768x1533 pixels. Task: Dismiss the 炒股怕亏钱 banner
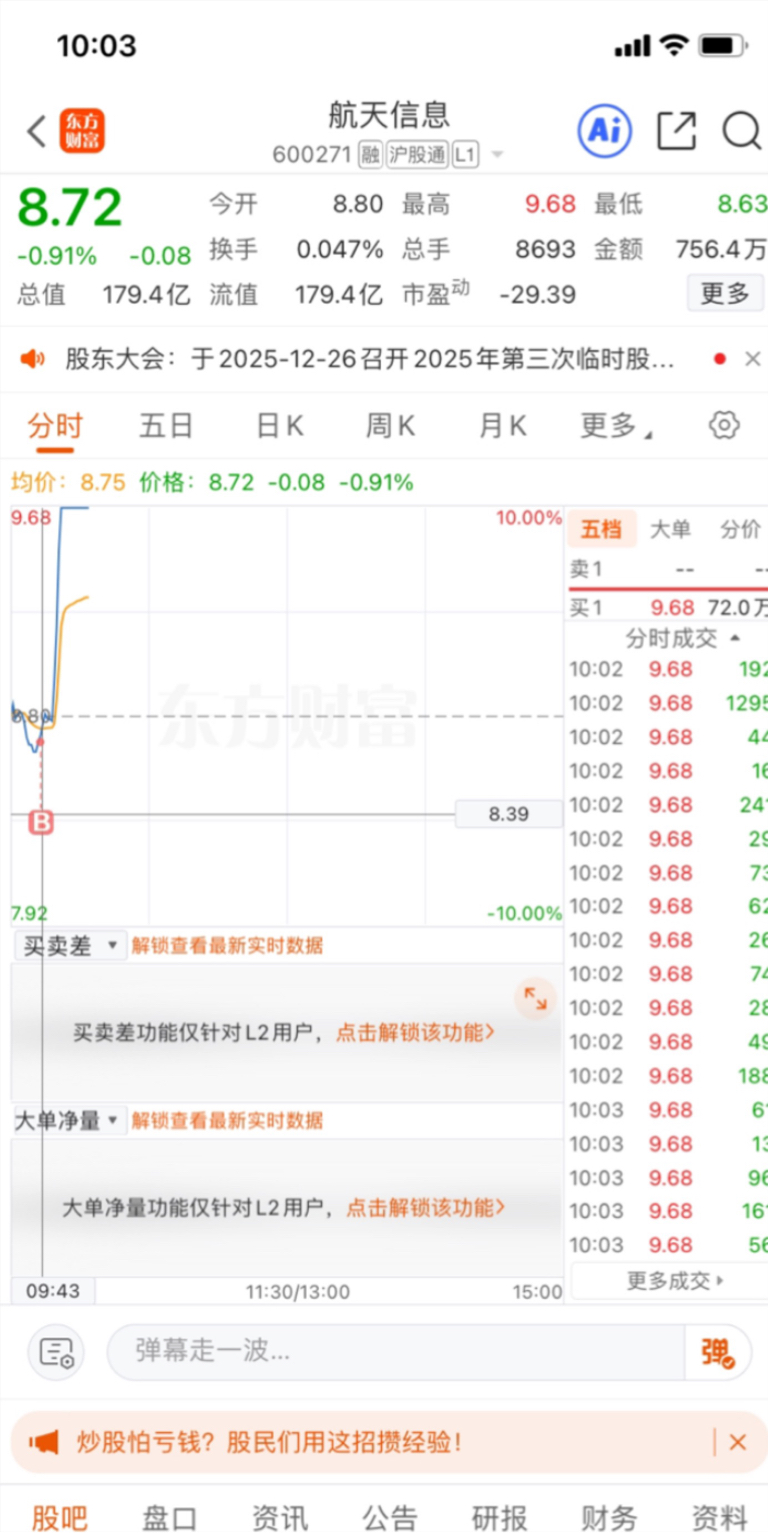[x=738, y=1442]
